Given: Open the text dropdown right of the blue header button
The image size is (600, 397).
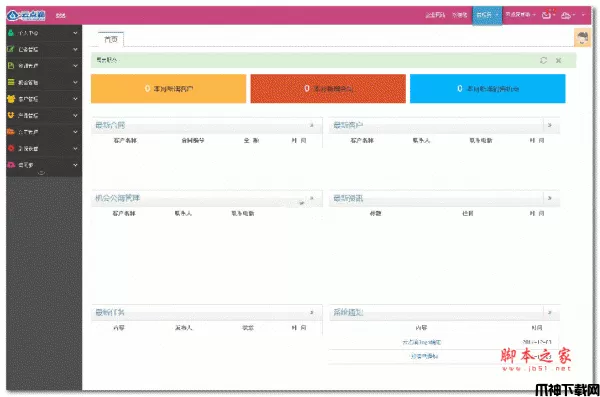Looking at the screenshot, I should click(x=520, y=15).
